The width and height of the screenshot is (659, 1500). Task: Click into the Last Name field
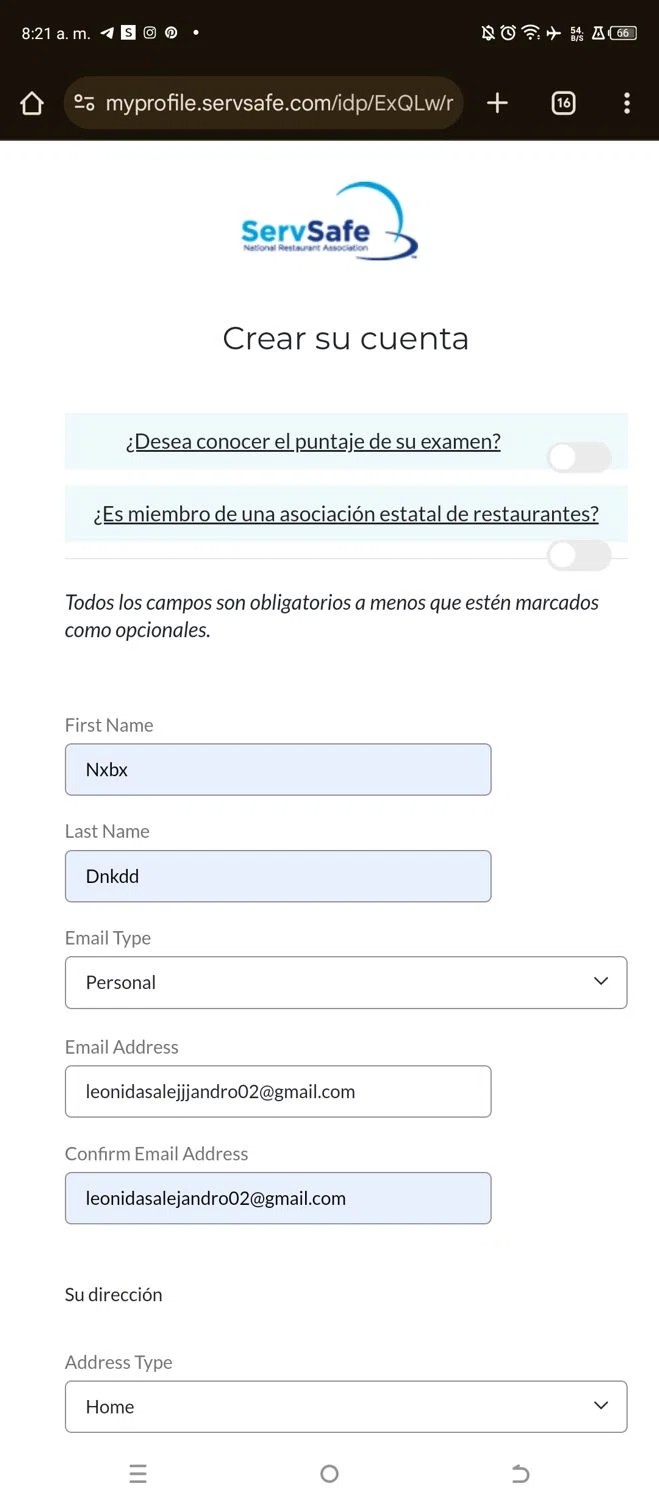point(278,876)
